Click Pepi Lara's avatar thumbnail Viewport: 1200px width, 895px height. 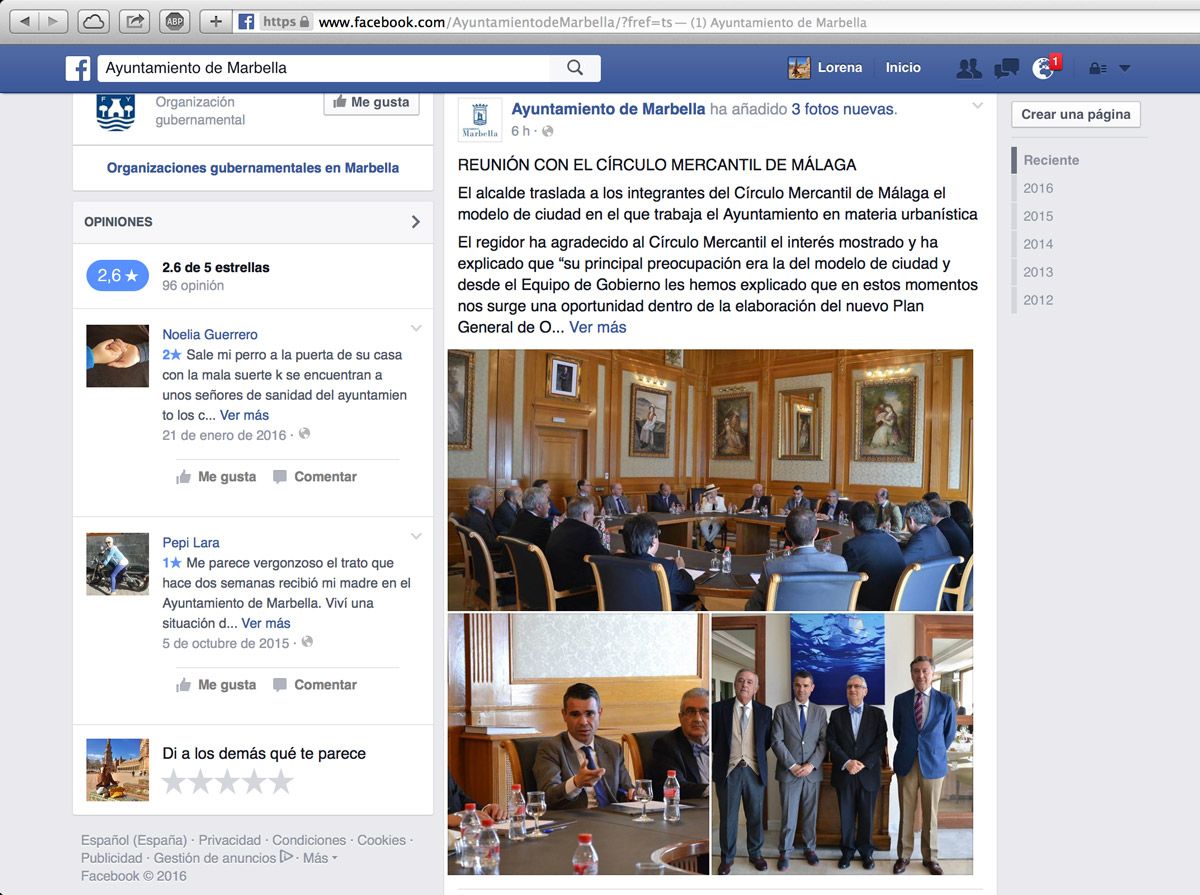point(117,564)
